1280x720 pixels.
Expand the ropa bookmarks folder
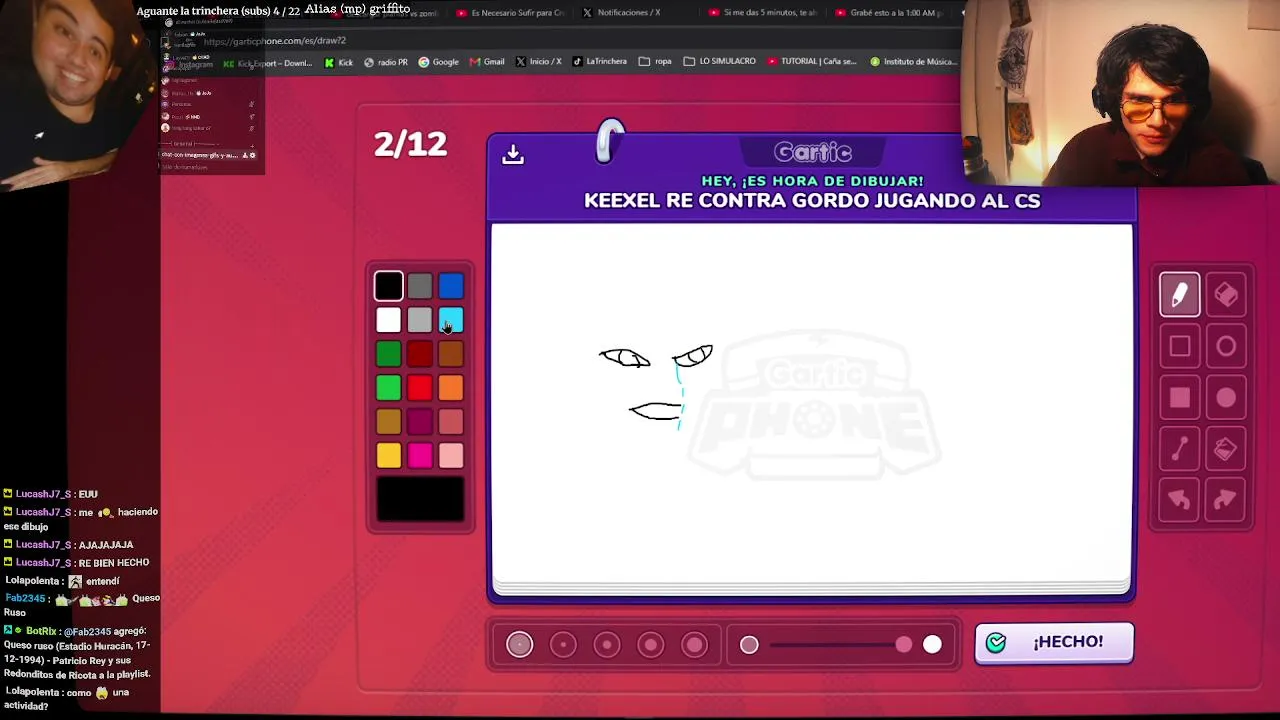click(x=655, y=62)
